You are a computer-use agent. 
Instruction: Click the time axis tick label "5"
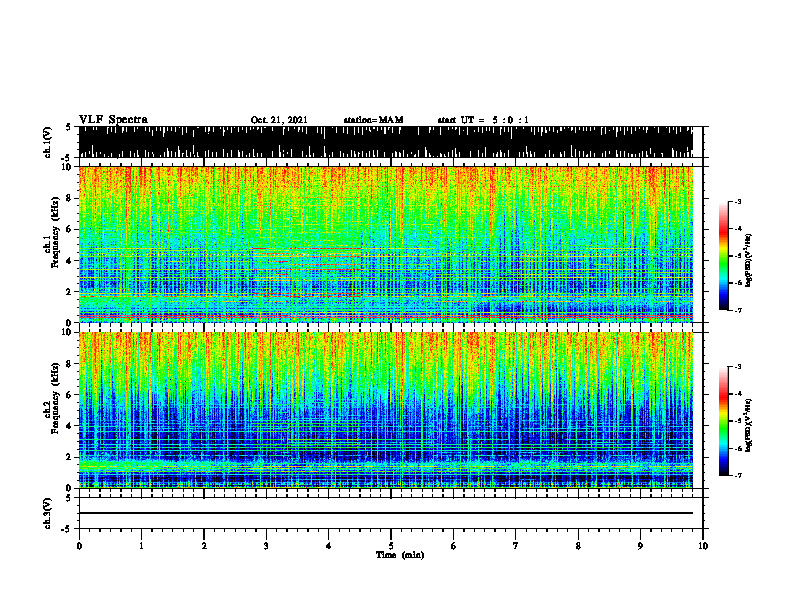(391, 546)
